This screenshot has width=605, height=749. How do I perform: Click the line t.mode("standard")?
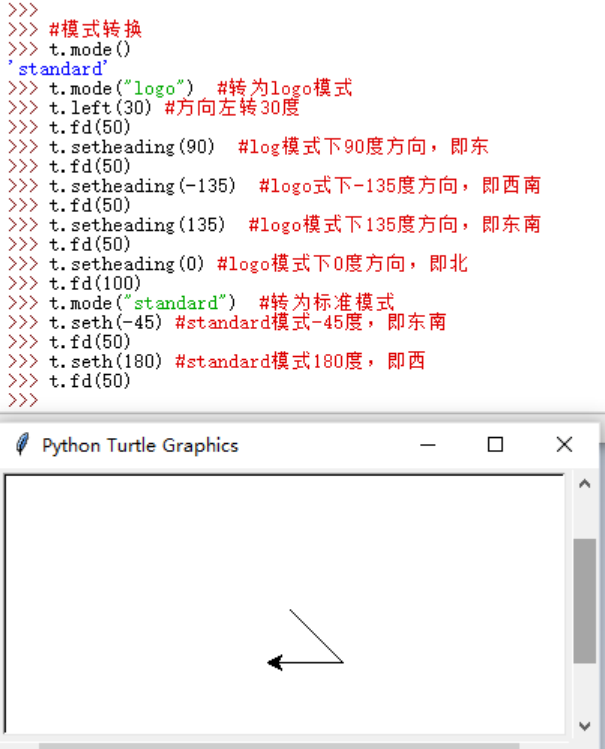142,303
